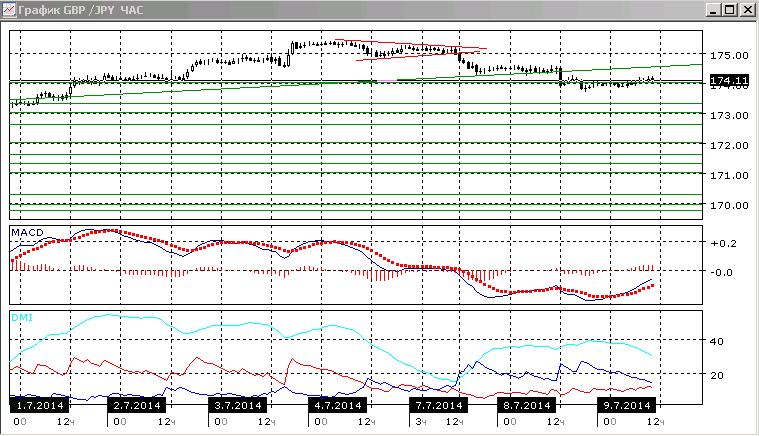Click the chart window icon in title bar

(x=9, y=10)
